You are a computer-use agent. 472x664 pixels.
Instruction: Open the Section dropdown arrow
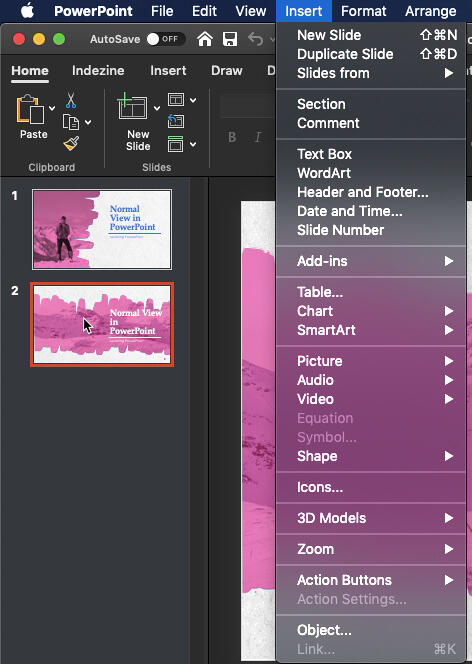[193, 144]
